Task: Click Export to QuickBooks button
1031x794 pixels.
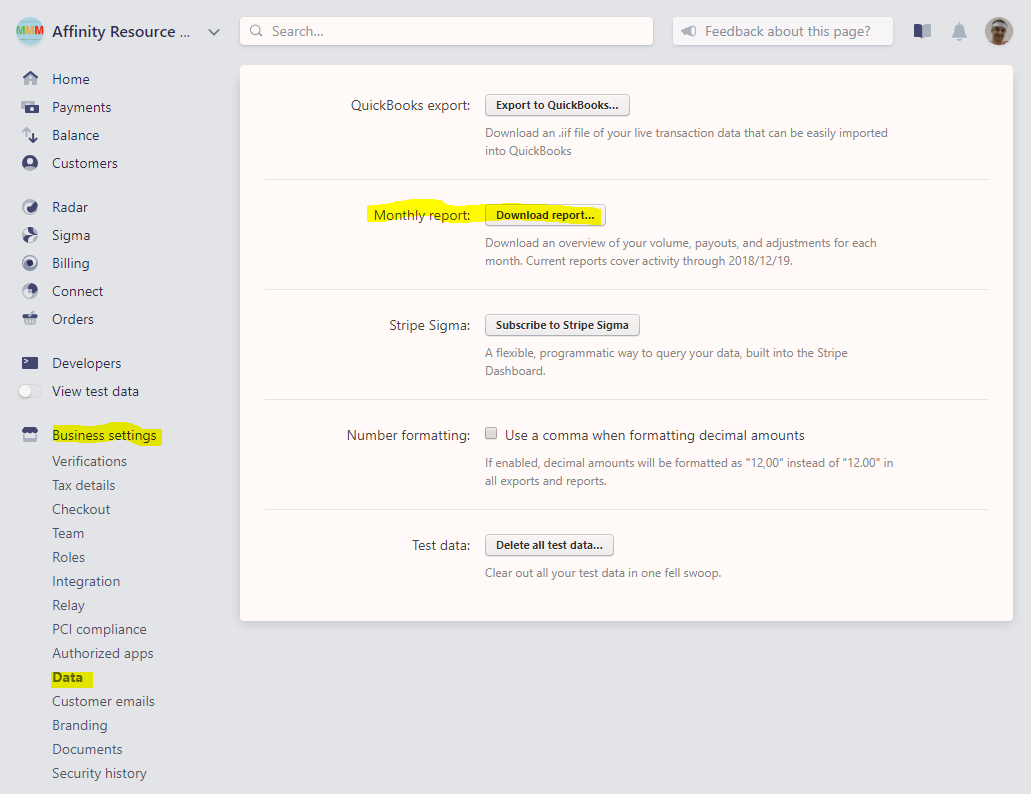Action: click(557, 105)
